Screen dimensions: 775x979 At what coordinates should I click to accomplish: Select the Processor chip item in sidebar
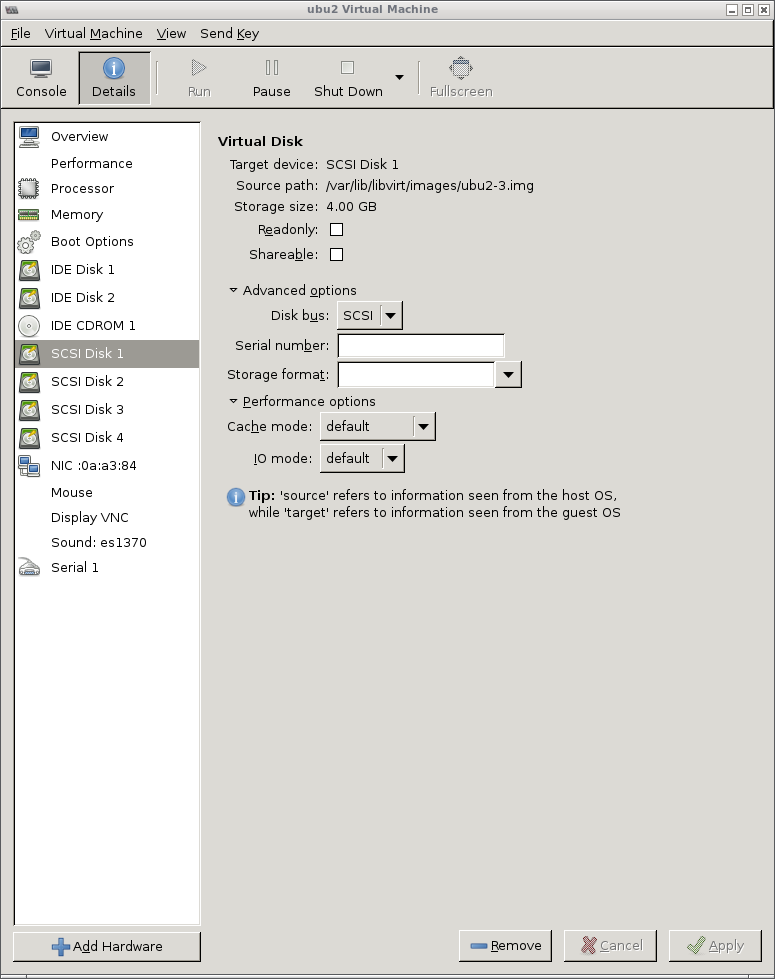pyautogui.click(x=82, y=188)
